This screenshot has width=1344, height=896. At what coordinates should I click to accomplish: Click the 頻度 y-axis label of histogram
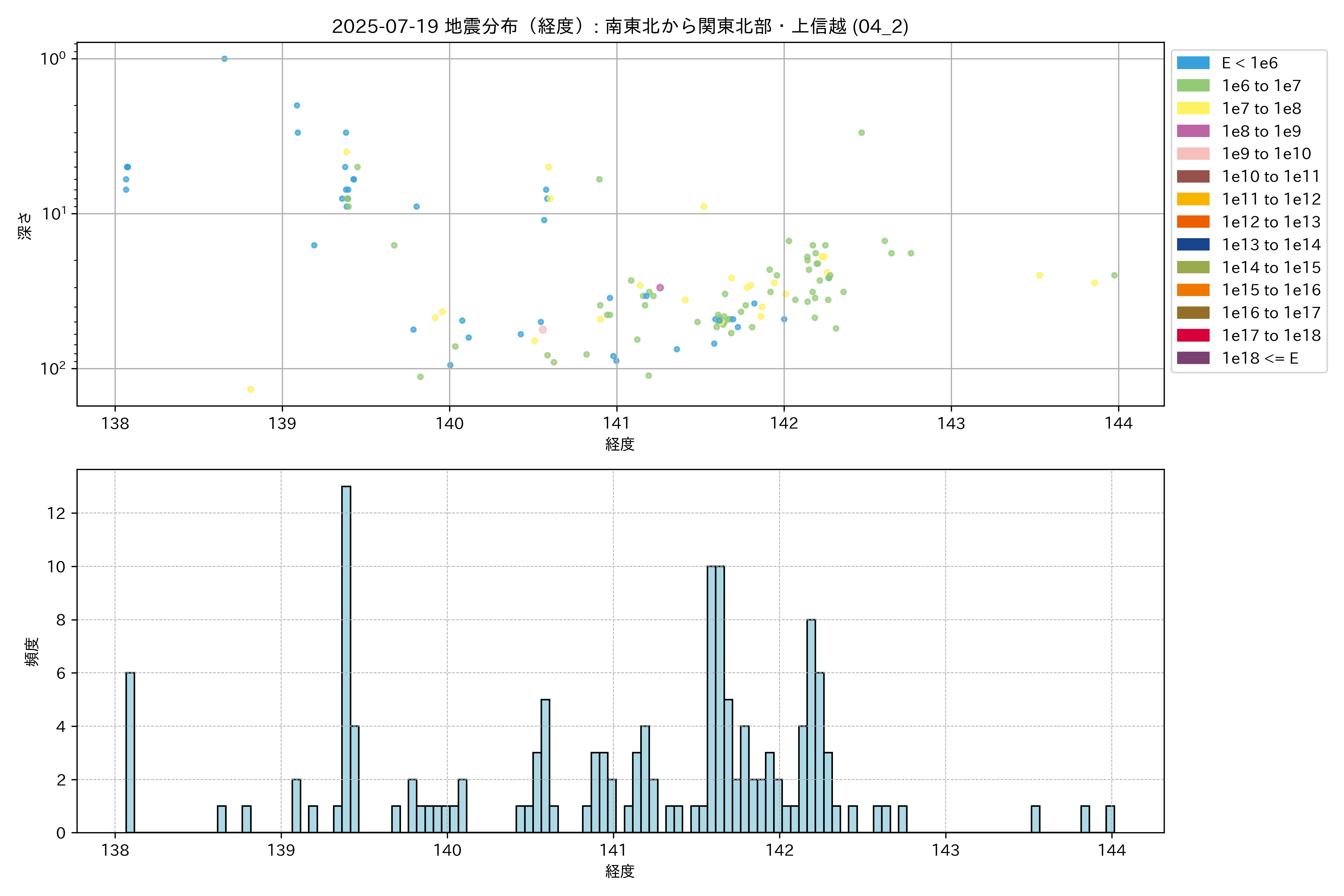point(32,651)
